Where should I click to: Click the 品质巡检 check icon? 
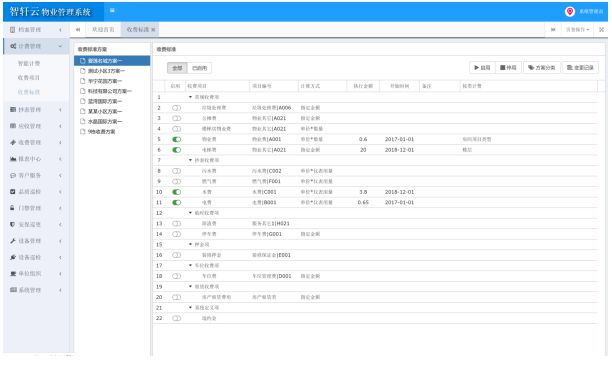click(x=12, y=192)
